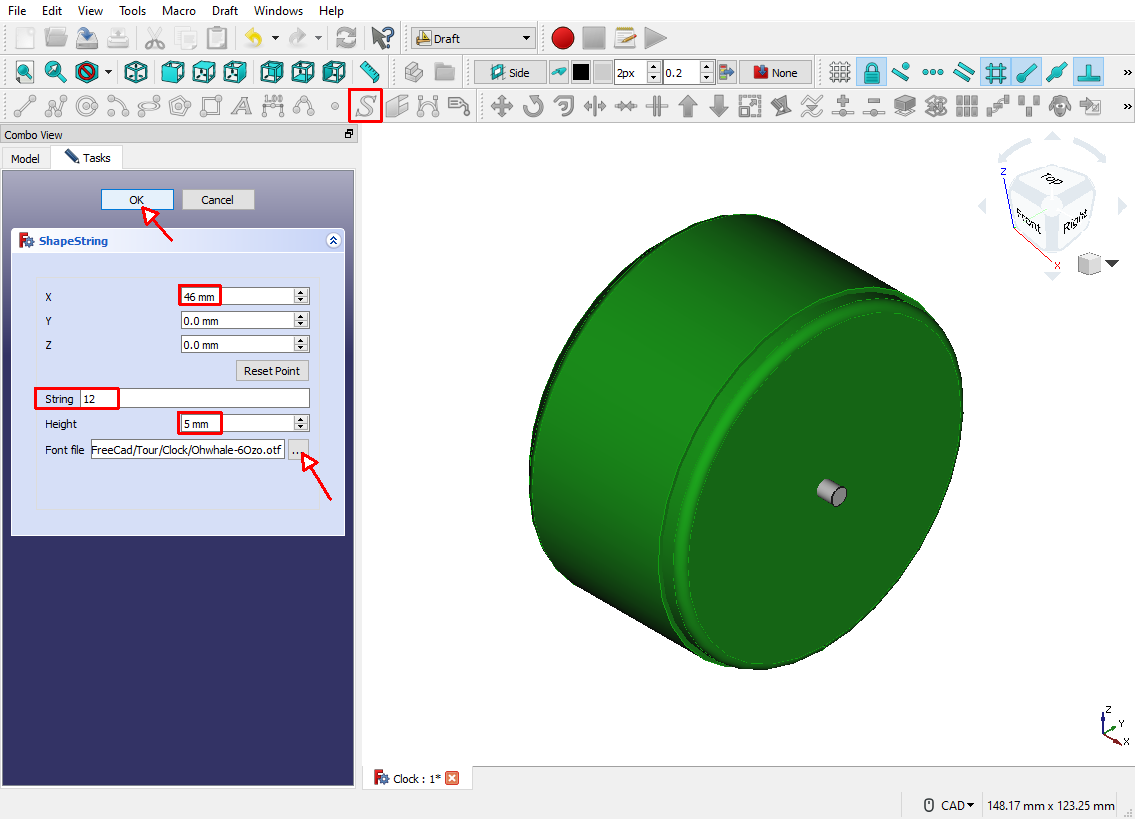Select the Draft Dimension tool
The height and width of the screenshot is (819, 1135).
[273, 106]
